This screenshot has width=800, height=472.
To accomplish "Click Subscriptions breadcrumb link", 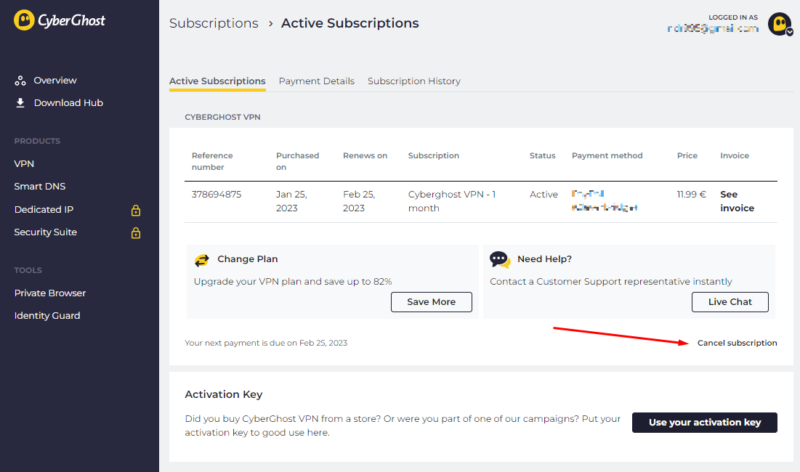I will click(214, 23).
